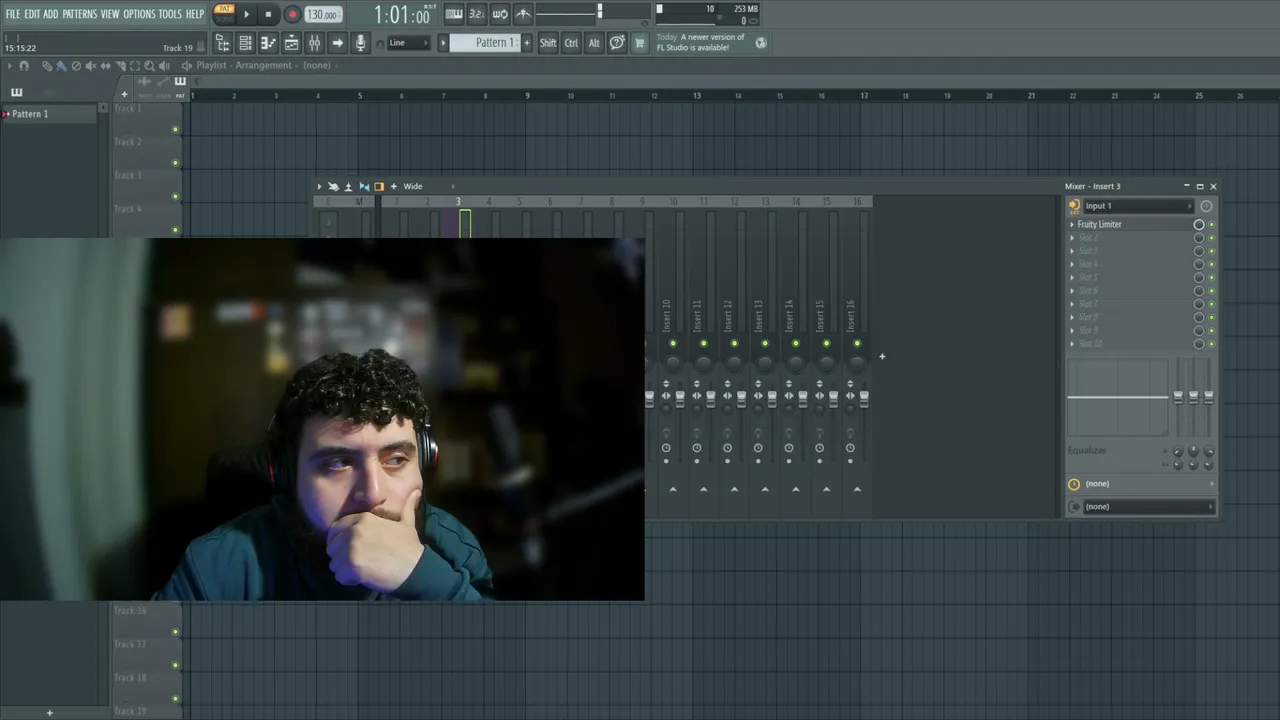Click the mixer latency clock icon at top
This screenshot has width=1280, height=720.
1206,206
